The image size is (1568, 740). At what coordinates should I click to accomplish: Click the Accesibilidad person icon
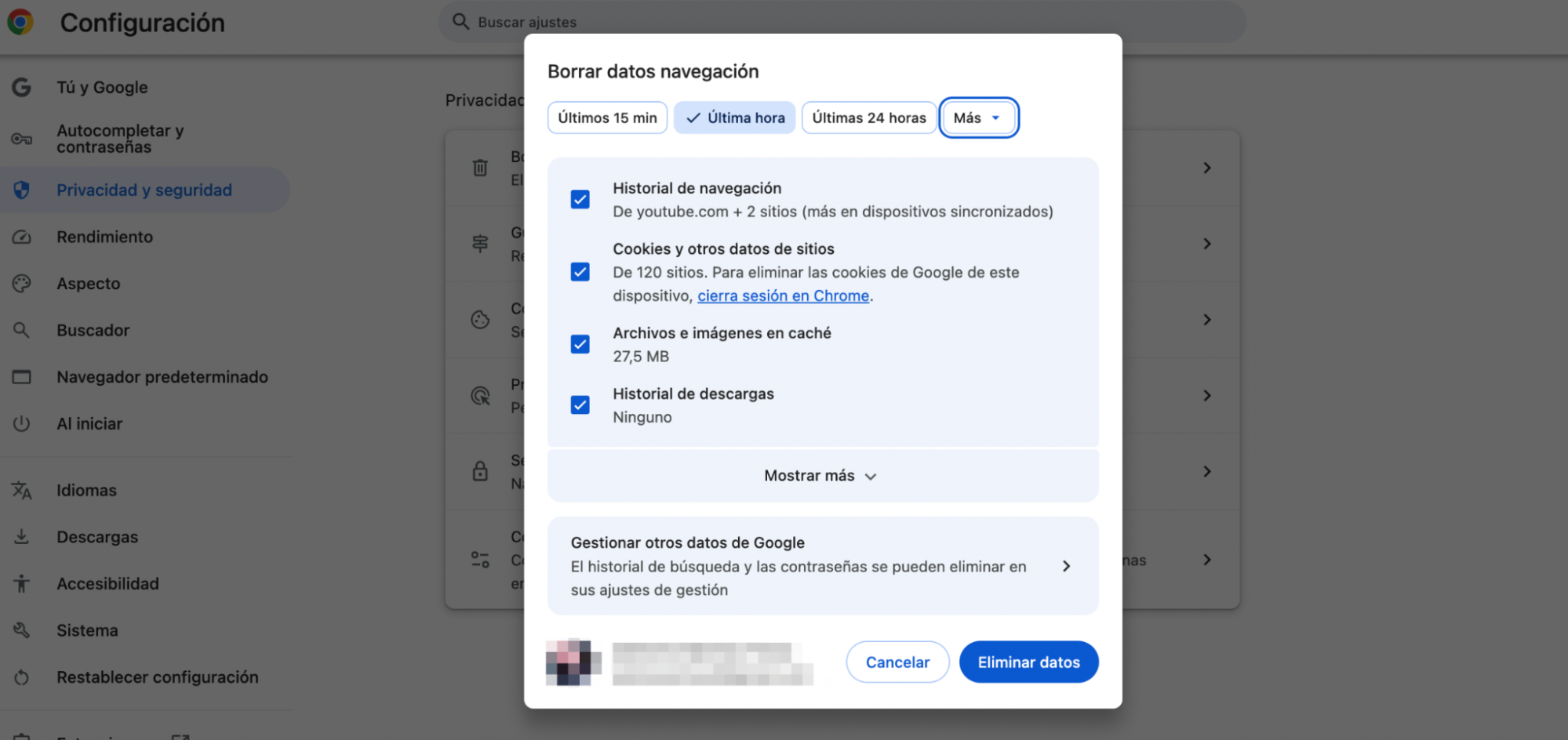[x=22, y=583]
